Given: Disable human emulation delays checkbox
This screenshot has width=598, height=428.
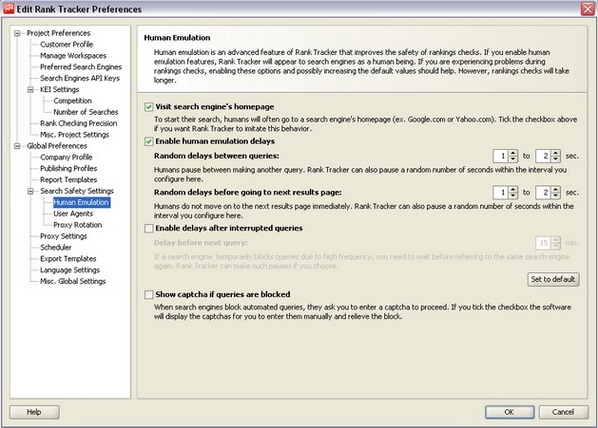Looking at the screenshot, I should (x=149, y=142).
